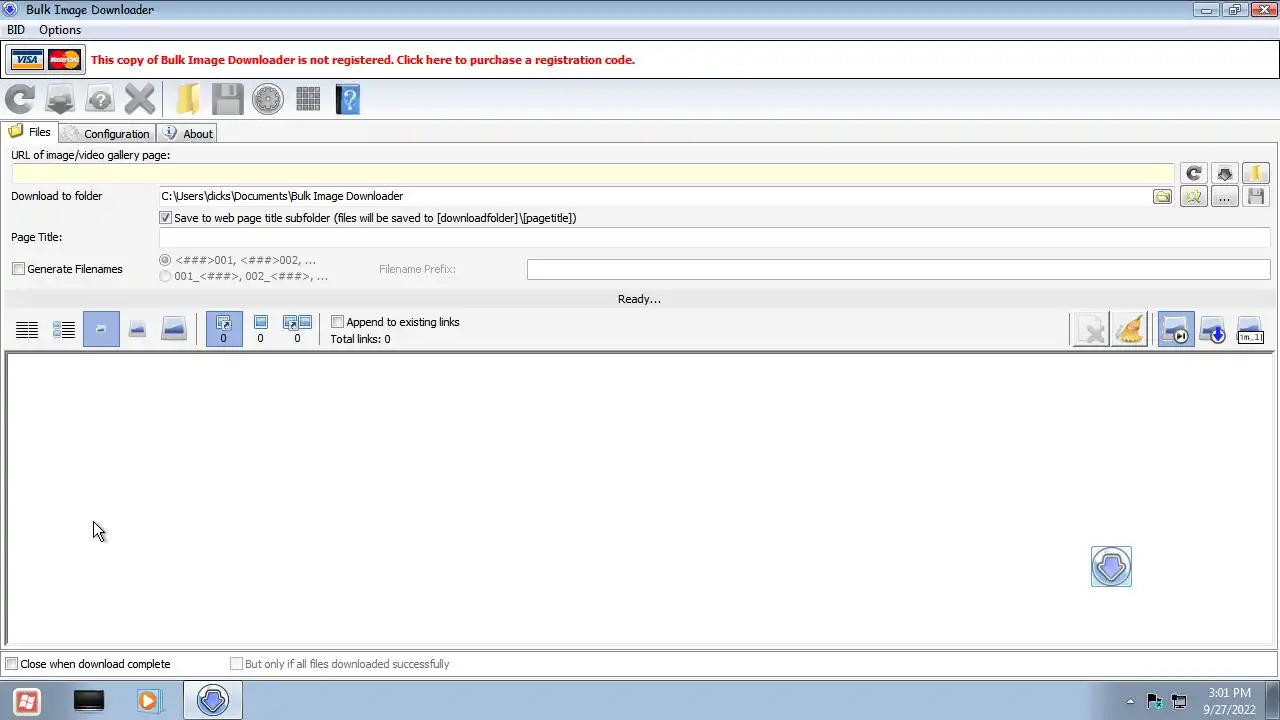Viewport: 1280px width, 720px height.
Task: Switch to detailed list with thumbnails view
Action: (x=64, y=330)
